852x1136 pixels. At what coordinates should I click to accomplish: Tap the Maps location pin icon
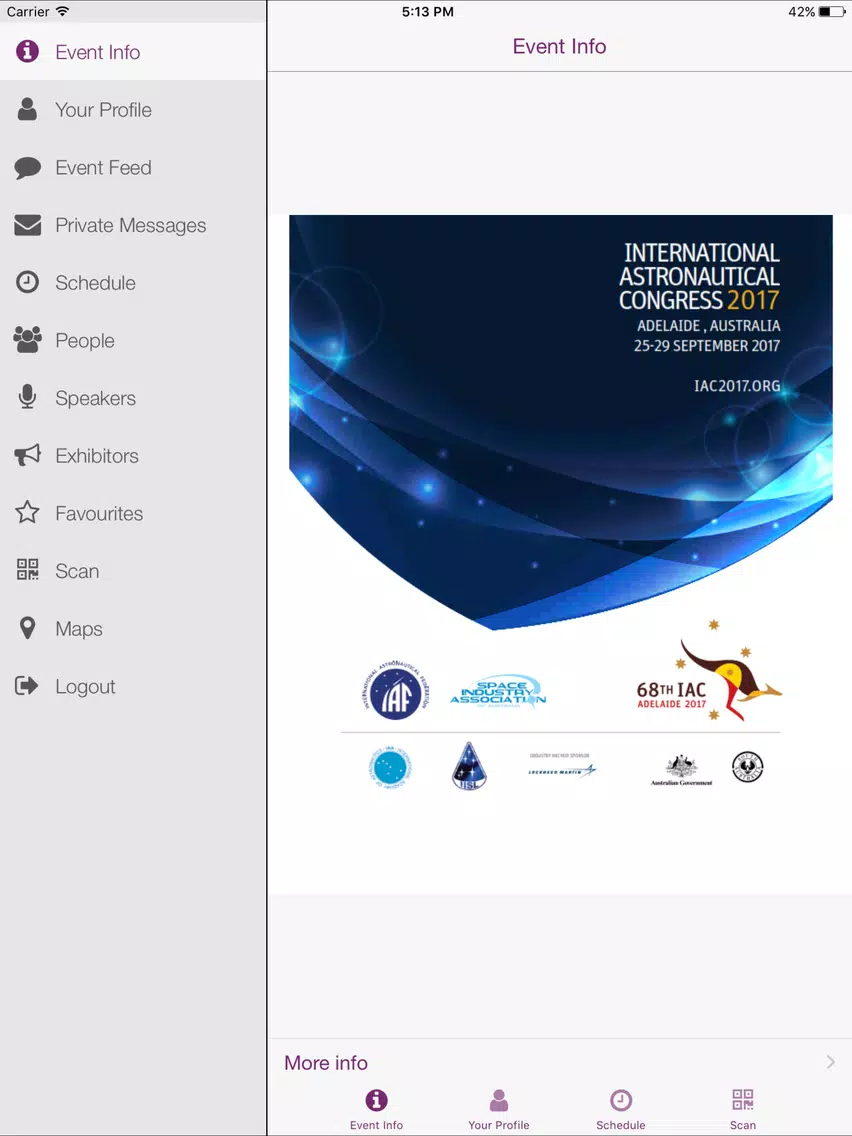point(28,628)
